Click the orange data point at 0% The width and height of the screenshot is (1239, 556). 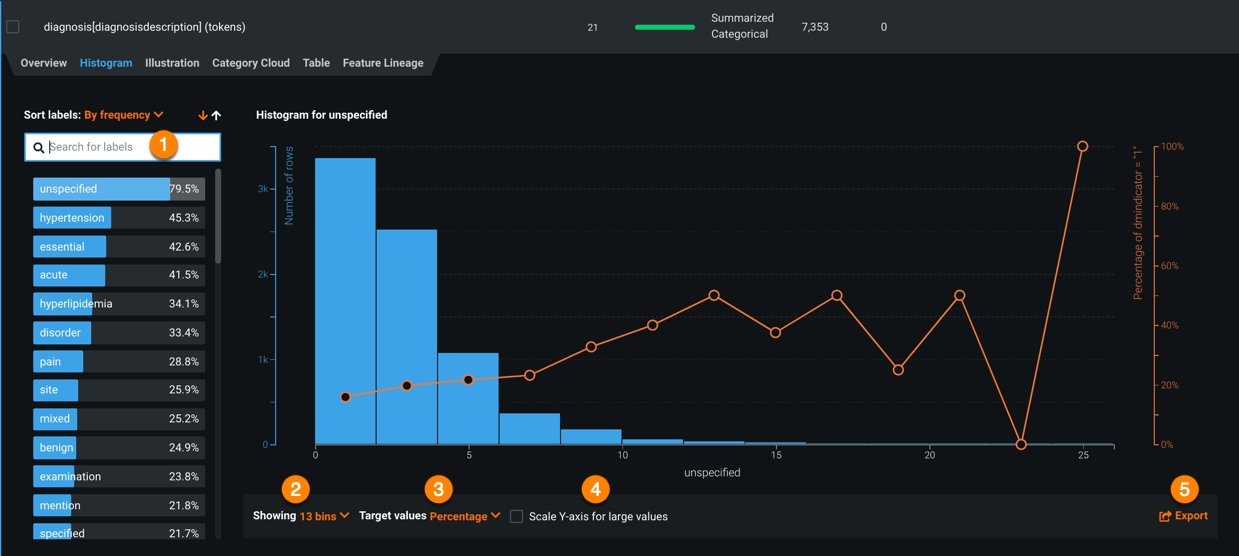point(1021,444)
